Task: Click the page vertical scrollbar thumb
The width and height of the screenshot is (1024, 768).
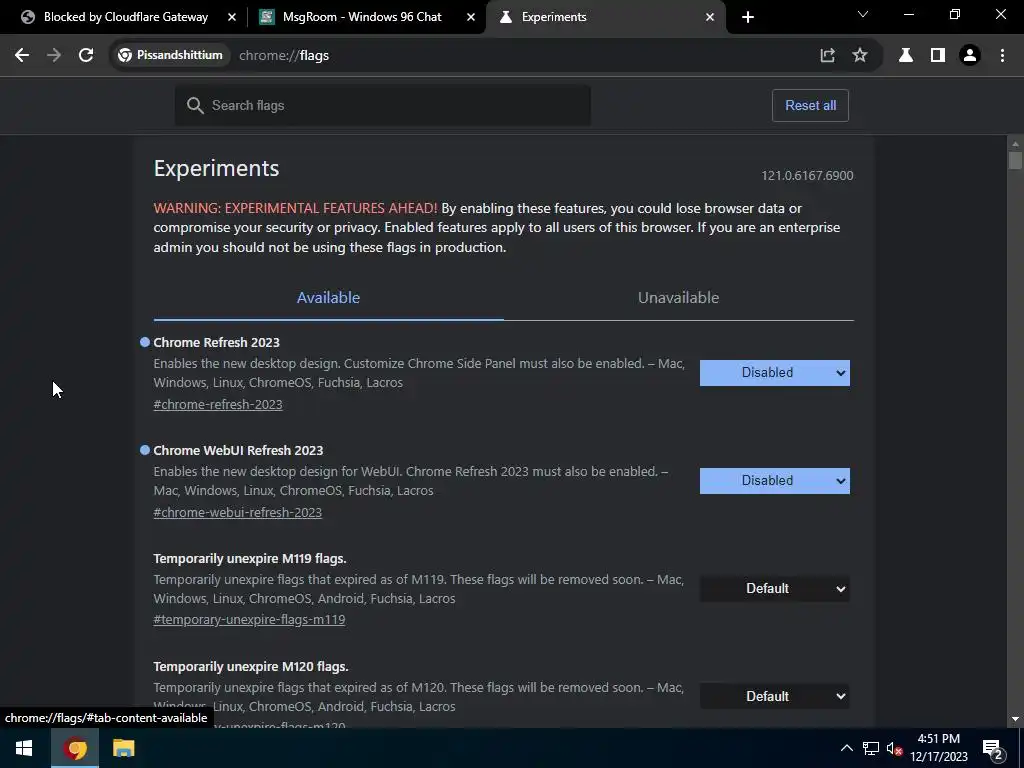Action: [x=1015, y=160]
